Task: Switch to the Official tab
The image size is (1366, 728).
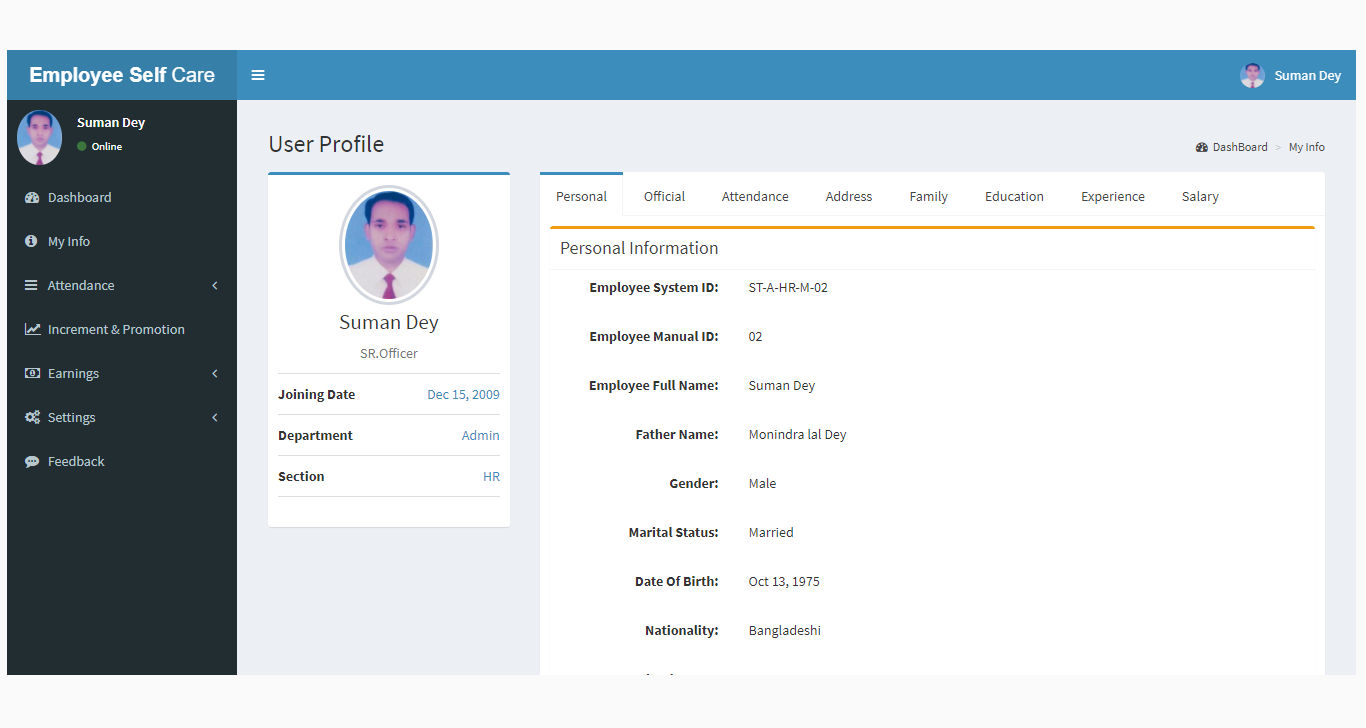Action: [x=664, y=196]
